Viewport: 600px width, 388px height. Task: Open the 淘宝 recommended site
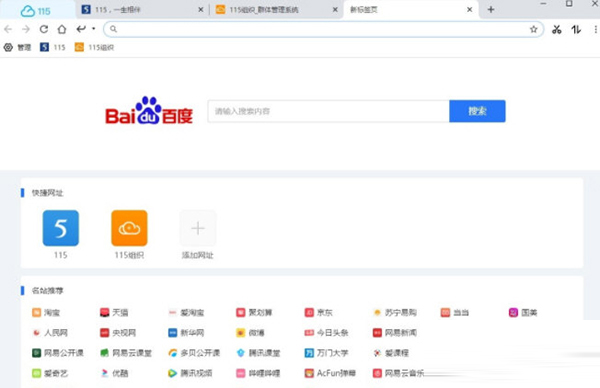point(46,313)
